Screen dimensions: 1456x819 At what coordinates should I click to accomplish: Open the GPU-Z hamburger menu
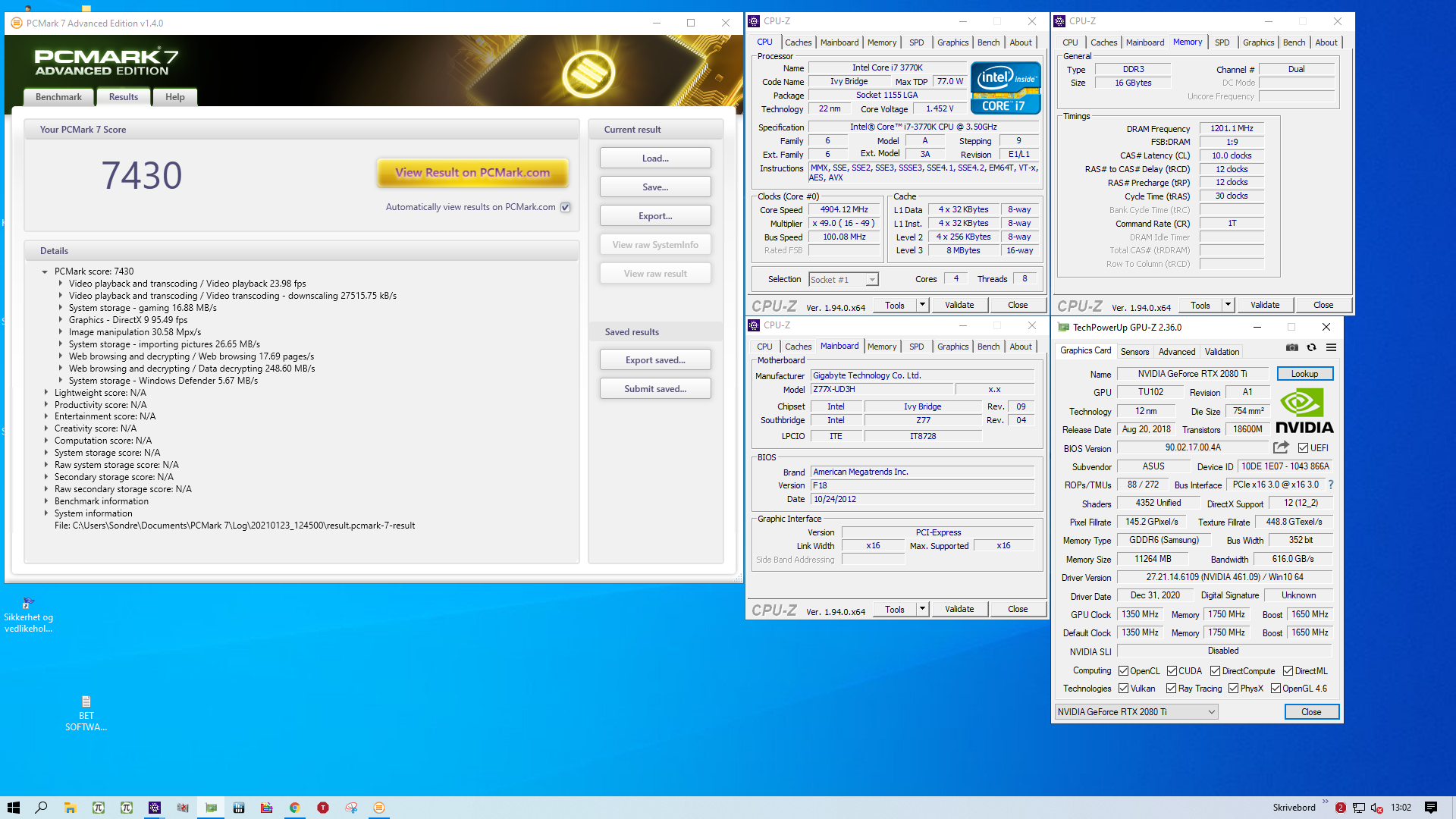(1331, 347)
